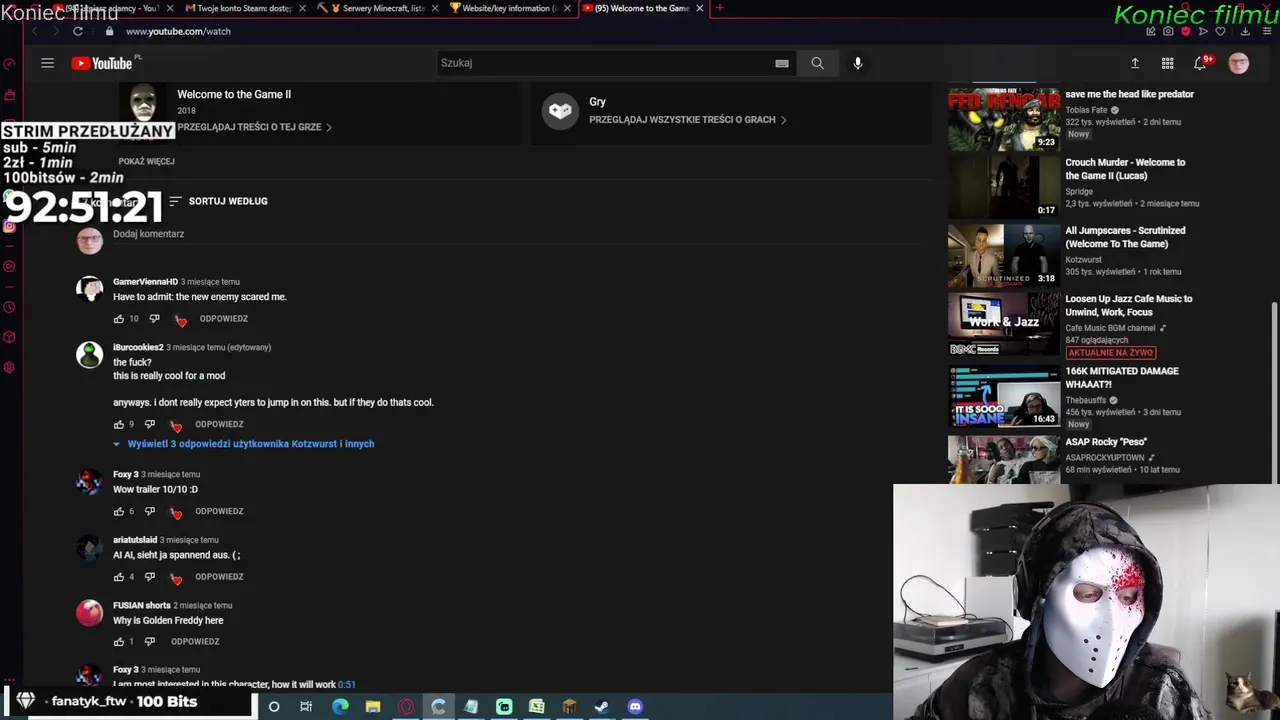
Task: Click the www.youtube.com/watch address bar
Action: click(x=178, y=31)
